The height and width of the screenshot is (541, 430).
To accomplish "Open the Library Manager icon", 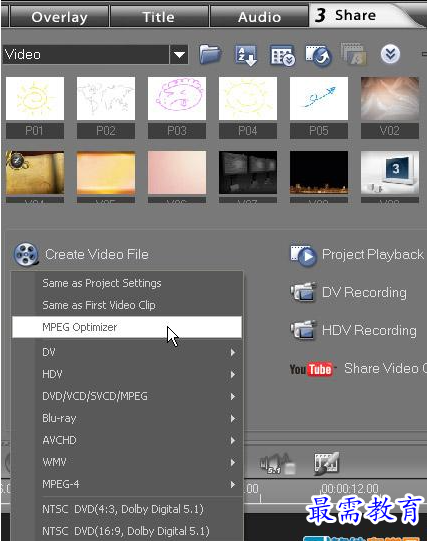I will (282, 55).
